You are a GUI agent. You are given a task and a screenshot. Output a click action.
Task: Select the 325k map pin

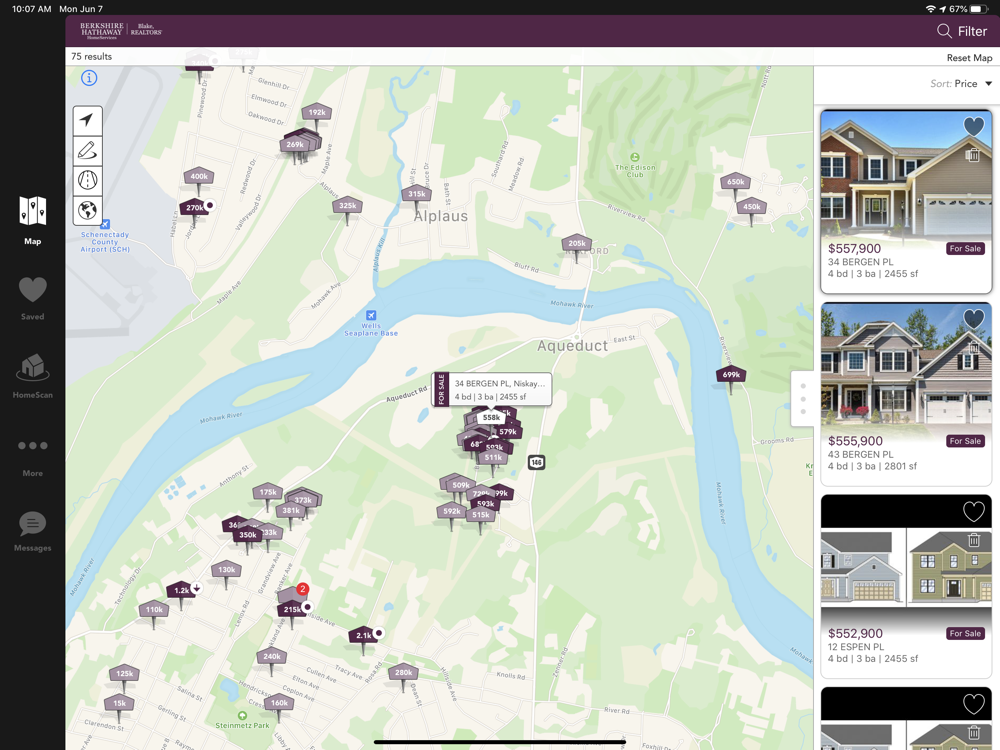coord(348,209)
